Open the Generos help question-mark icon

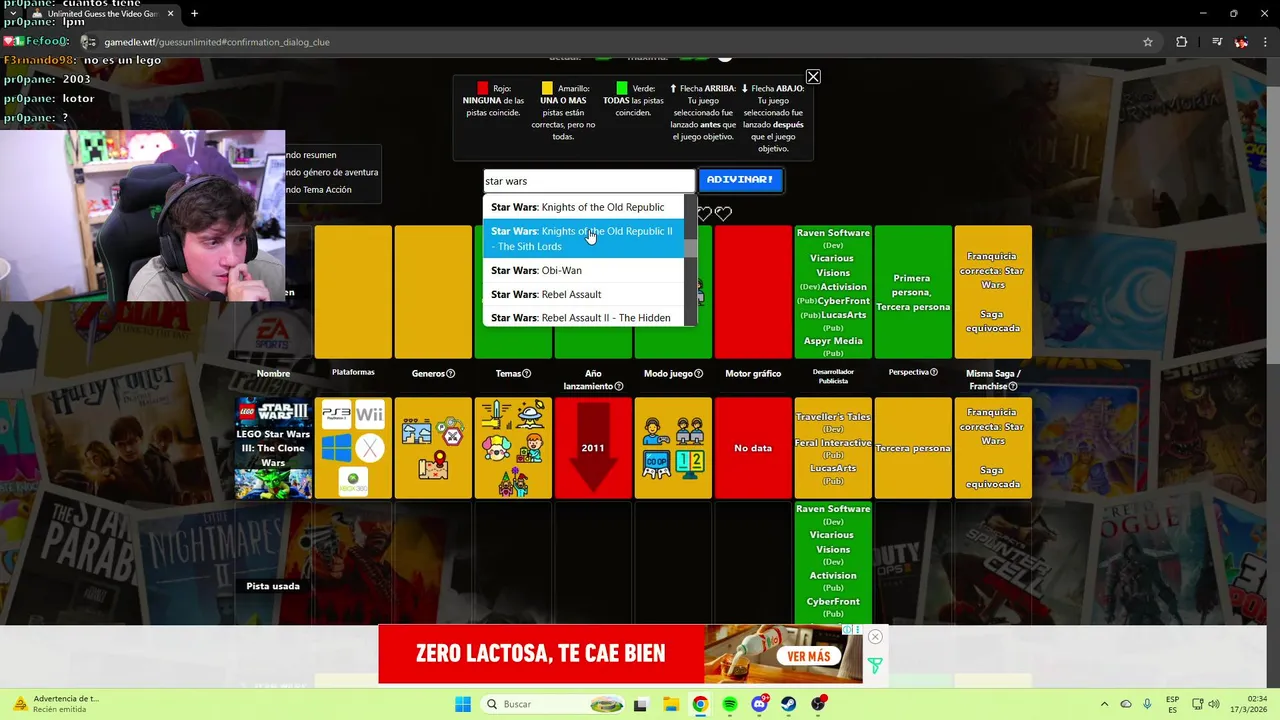[x=450, y=374]
